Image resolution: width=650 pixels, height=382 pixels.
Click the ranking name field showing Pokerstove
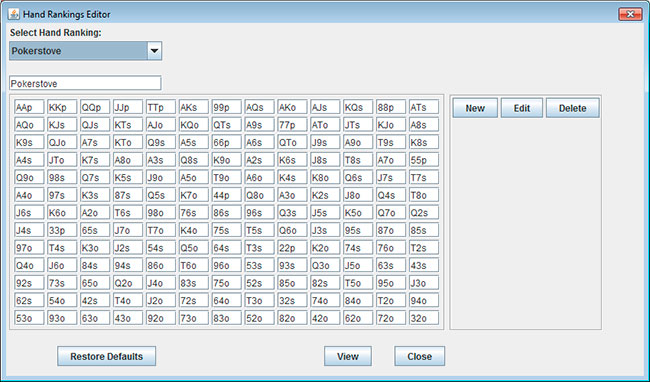click(x=85, y=83)
